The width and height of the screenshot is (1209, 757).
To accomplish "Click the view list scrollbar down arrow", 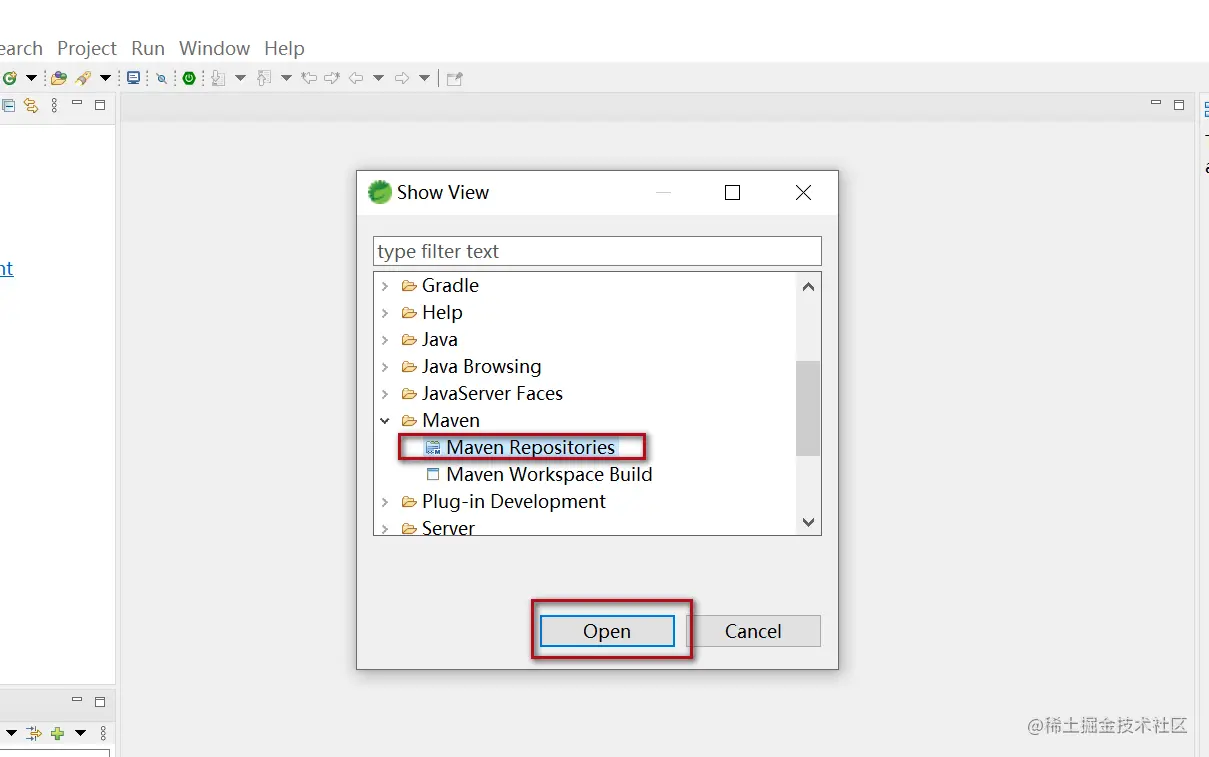I will 809,522.
